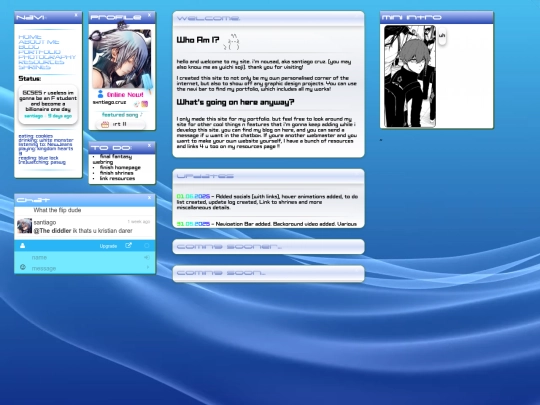Close the Chat widget window
Viewport: 540px width, 405px height.
[x=149, y=198]
